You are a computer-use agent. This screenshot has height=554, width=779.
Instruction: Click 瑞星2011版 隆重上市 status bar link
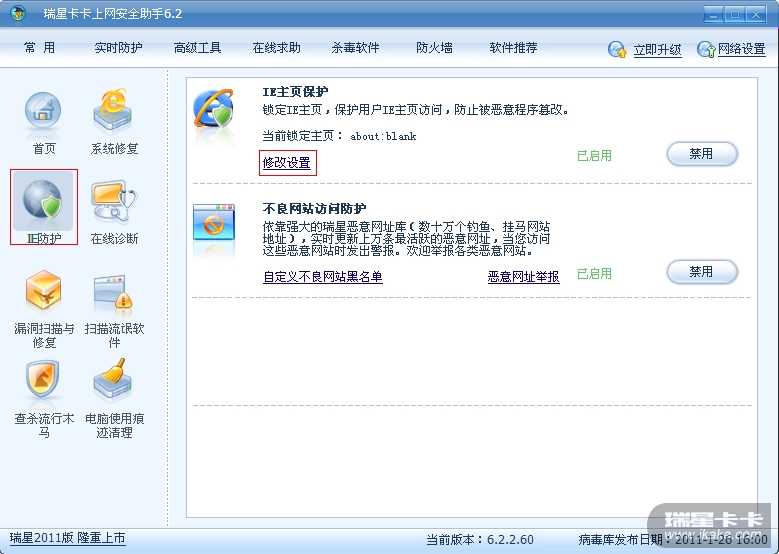pyautogui.click(x=68, y=538)
